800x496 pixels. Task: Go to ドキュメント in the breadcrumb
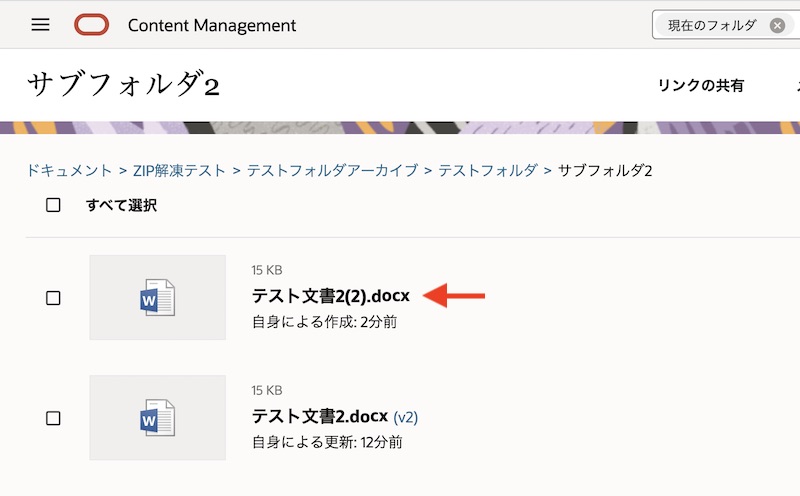tap(69, 170)
